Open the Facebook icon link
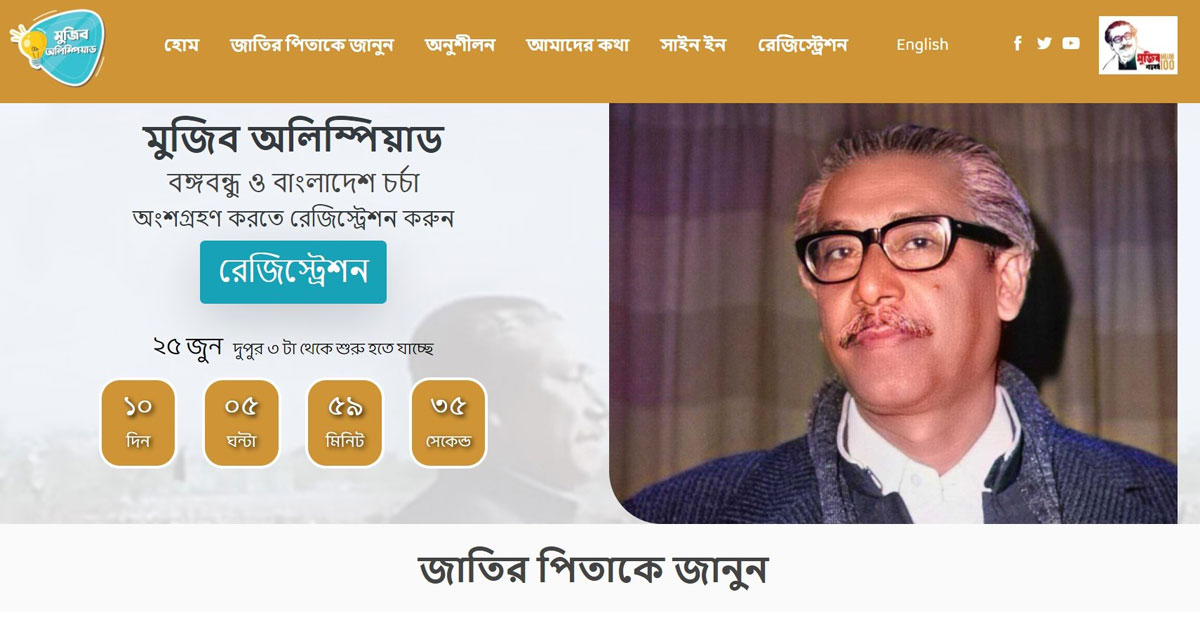Viewport: 1200px width, 625px height. 1018,44
